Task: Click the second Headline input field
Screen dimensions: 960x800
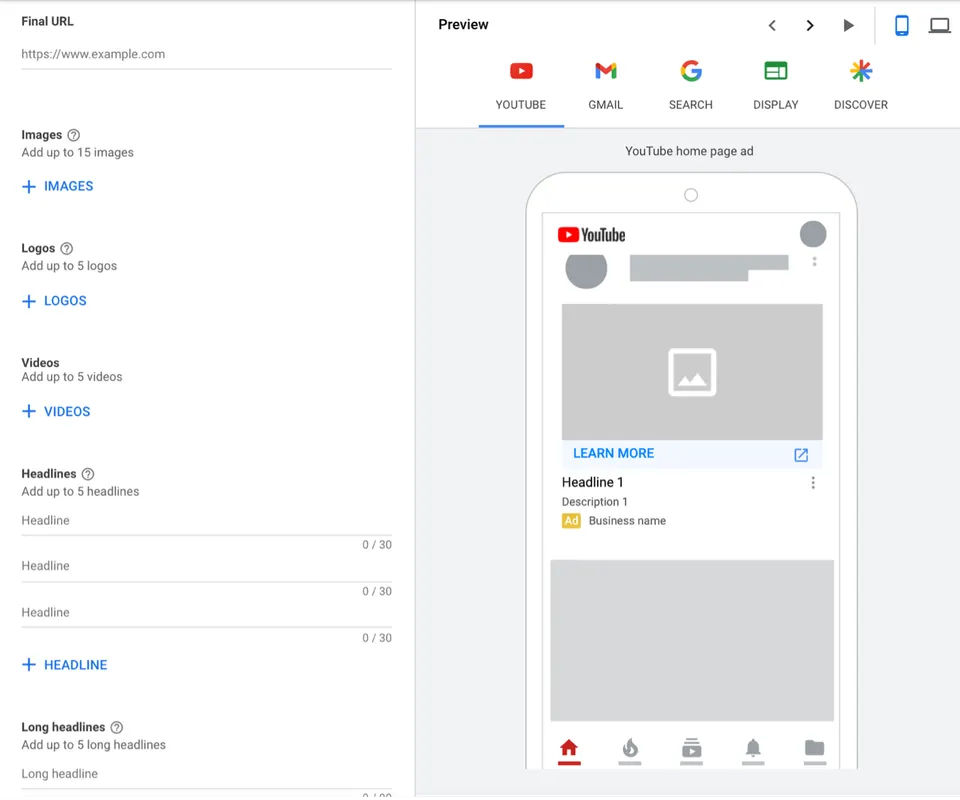Action: [x=206, y=566]
